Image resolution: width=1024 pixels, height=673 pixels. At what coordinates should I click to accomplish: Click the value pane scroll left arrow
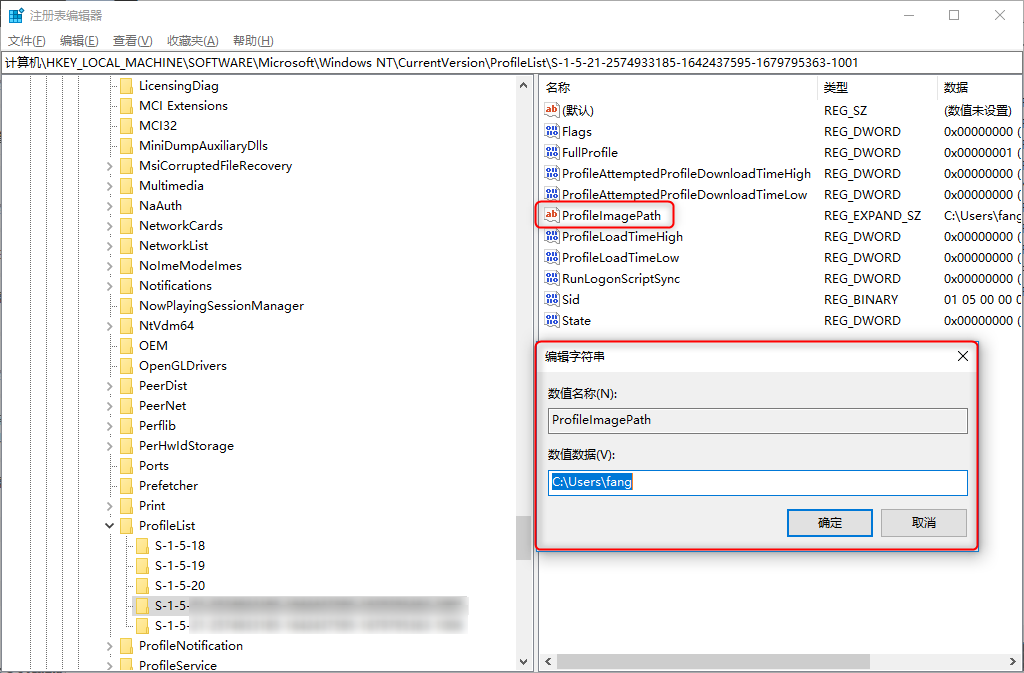click(547, 661)
